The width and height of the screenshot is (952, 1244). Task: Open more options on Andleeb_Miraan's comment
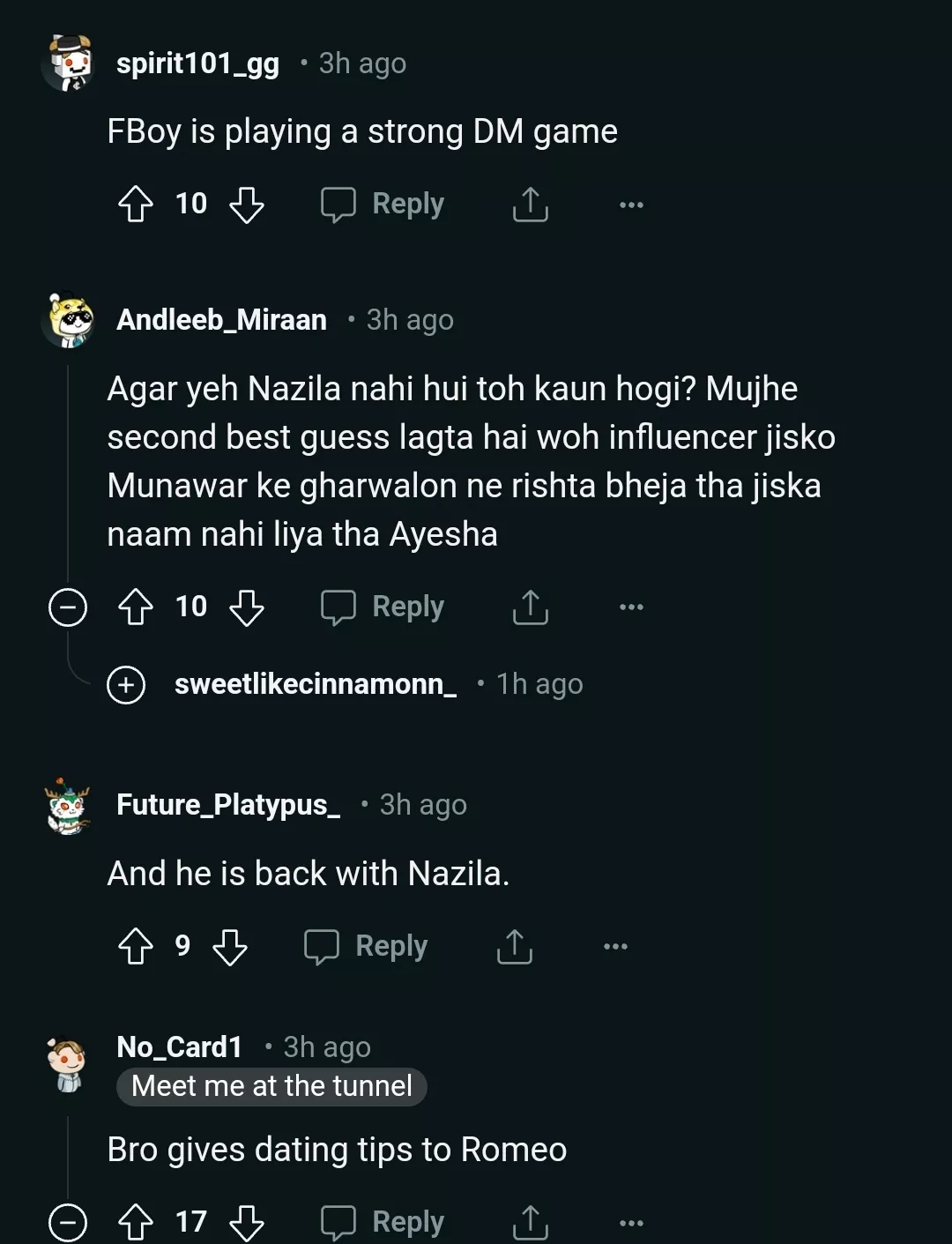point(631,607)
